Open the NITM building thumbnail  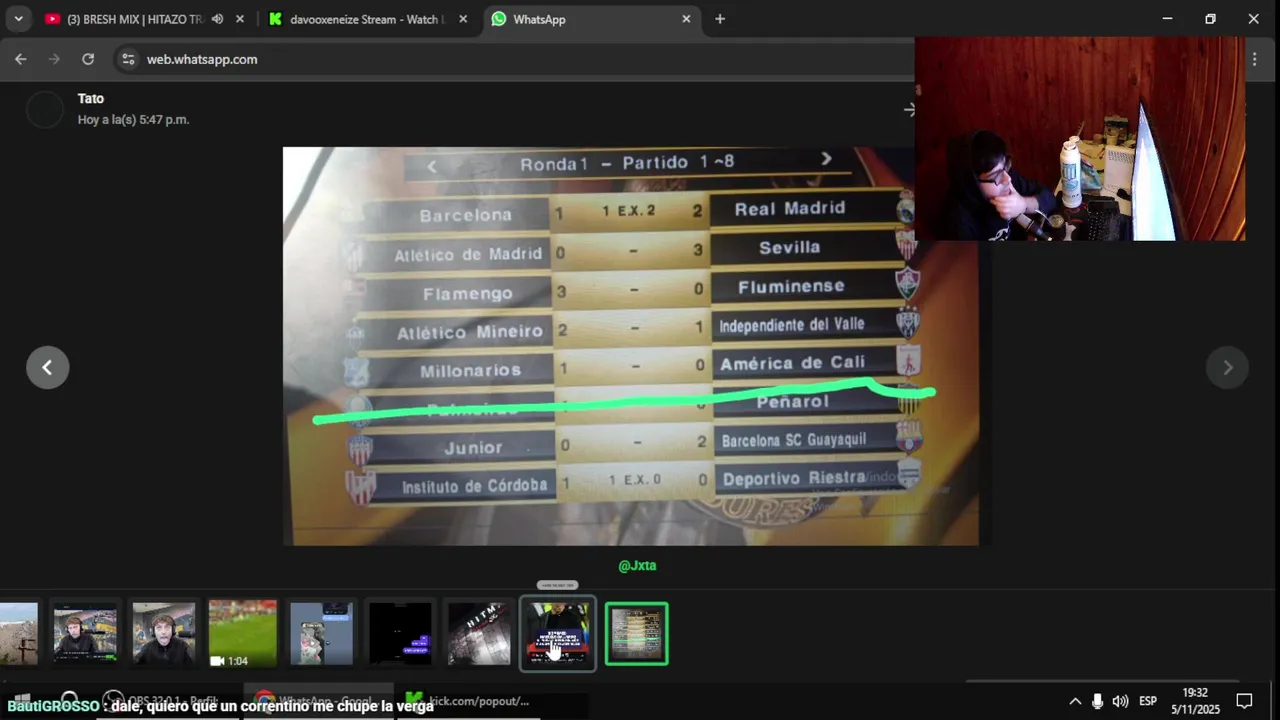pos(479,633)
